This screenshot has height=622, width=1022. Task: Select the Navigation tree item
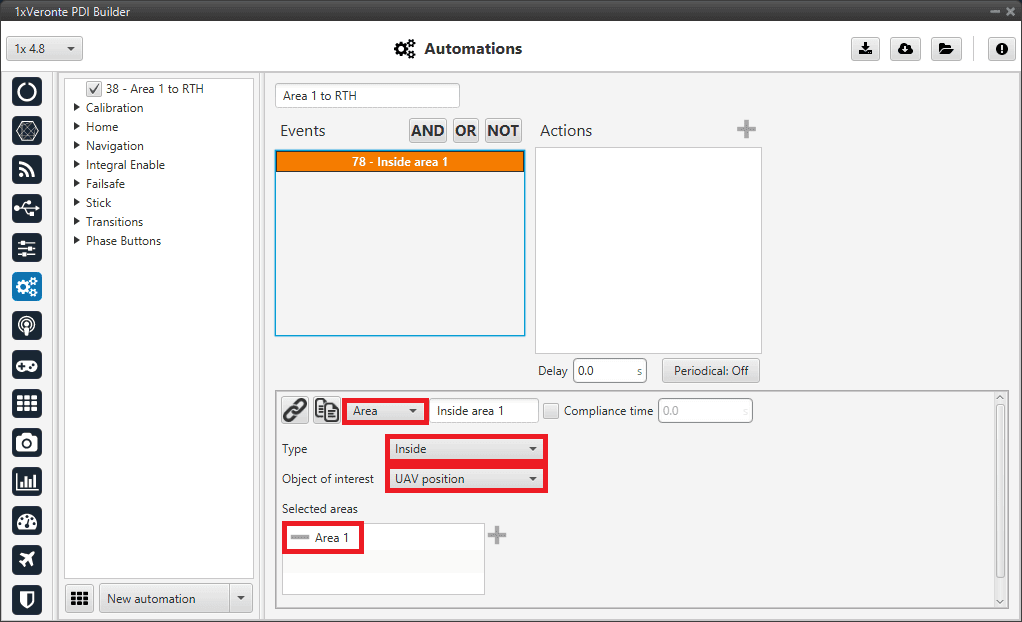[114, 146]
